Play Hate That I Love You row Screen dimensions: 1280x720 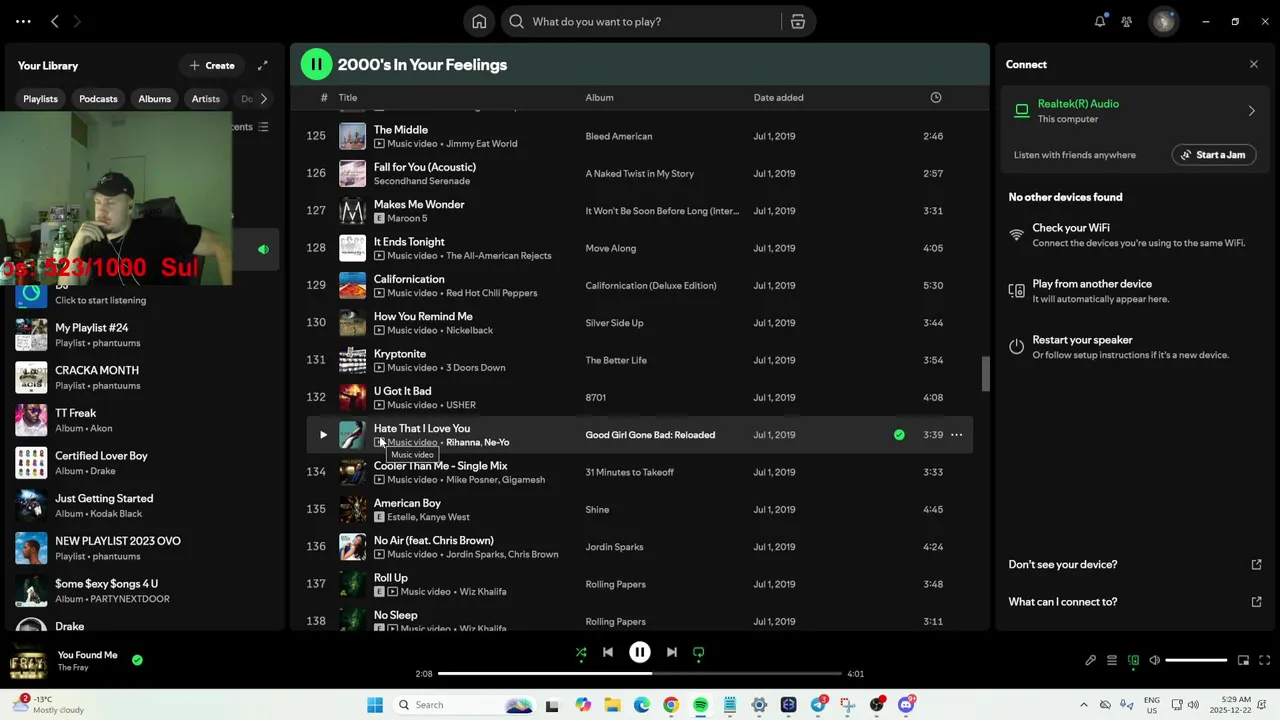(x=323, y=435)
